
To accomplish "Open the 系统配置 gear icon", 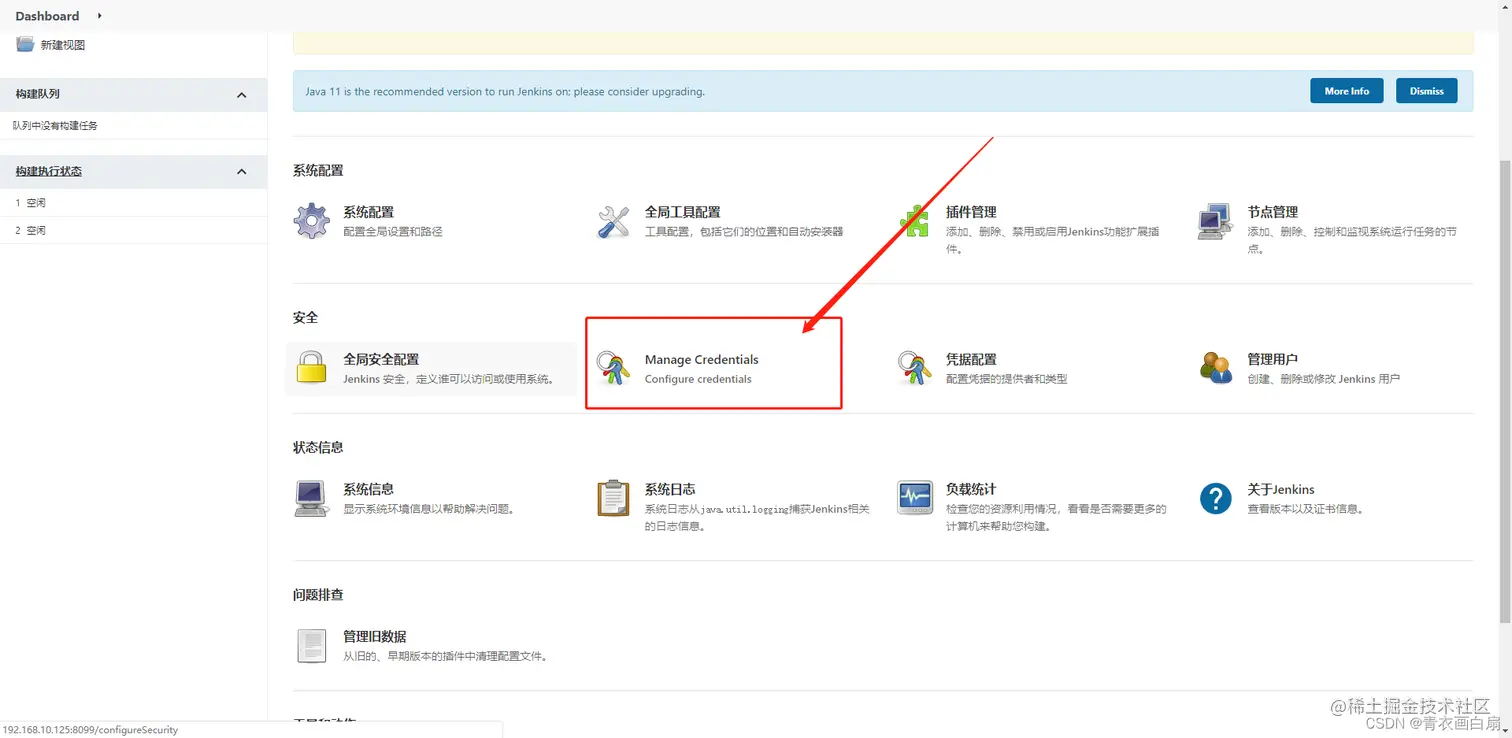I will tap(312, 221).
